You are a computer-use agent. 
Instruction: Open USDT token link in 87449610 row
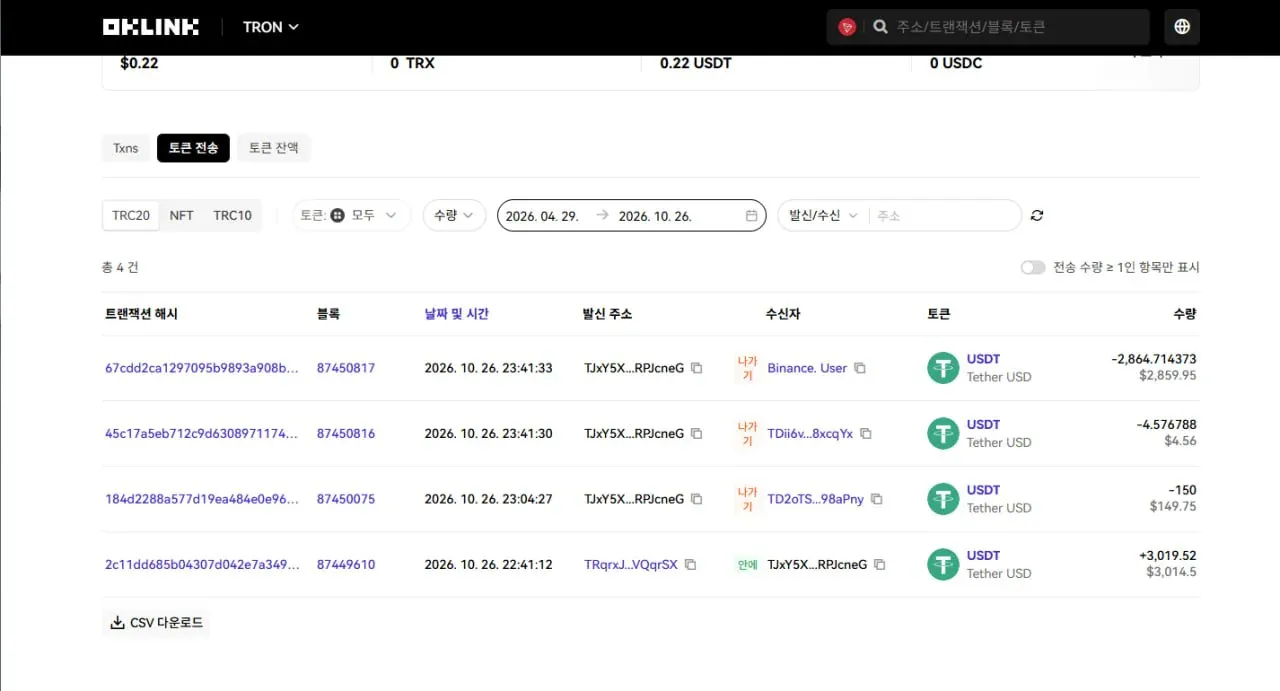coord(983,555)
